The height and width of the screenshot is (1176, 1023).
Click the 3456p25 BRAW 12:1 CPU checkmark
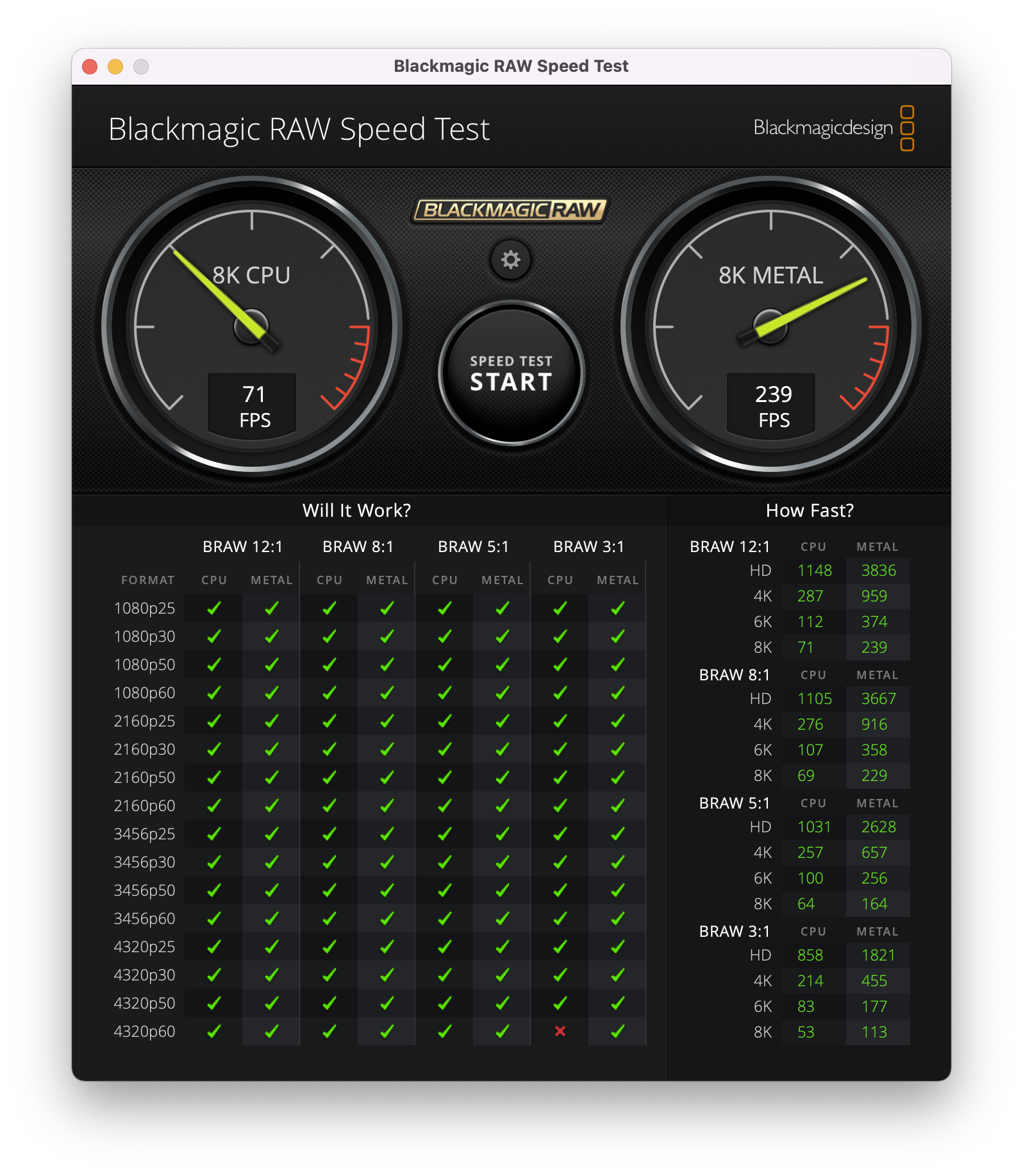point(214,834)
